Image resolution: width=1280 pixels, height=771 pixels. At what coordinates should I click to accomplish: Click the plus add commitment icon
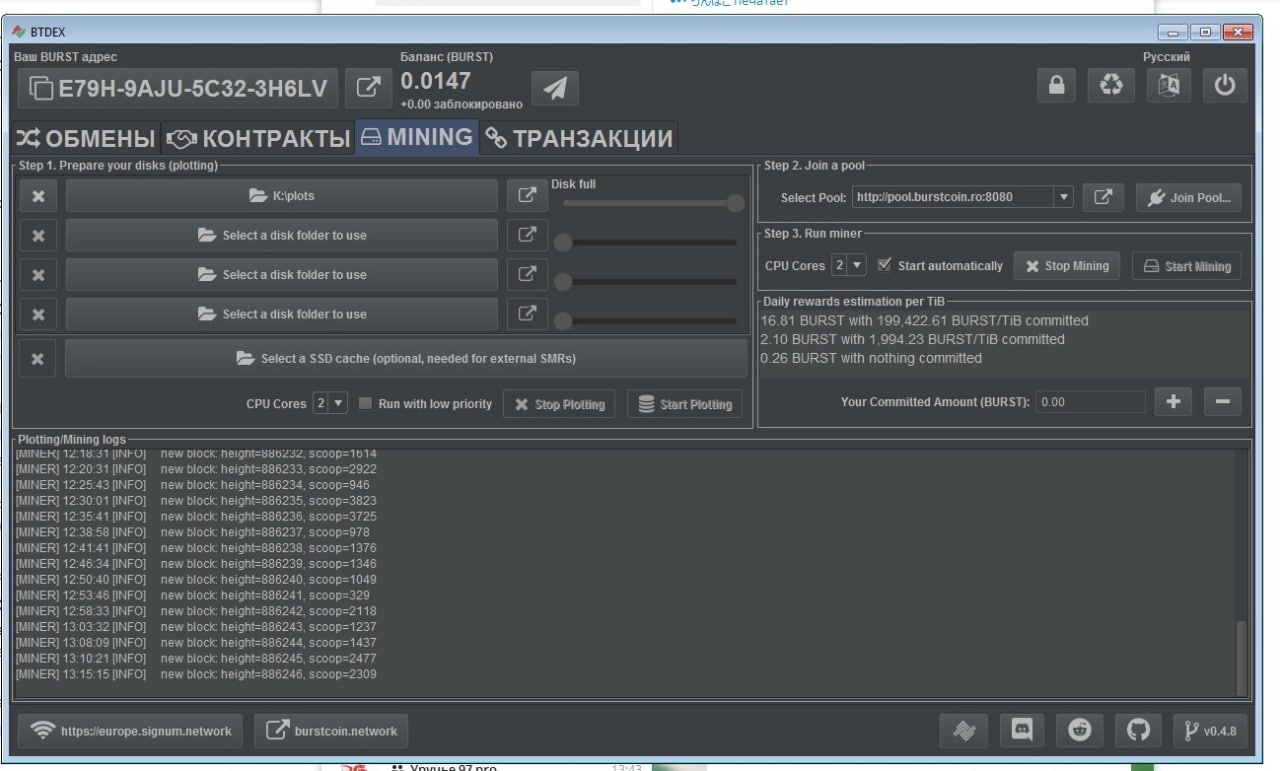(x=1173, y=401)
